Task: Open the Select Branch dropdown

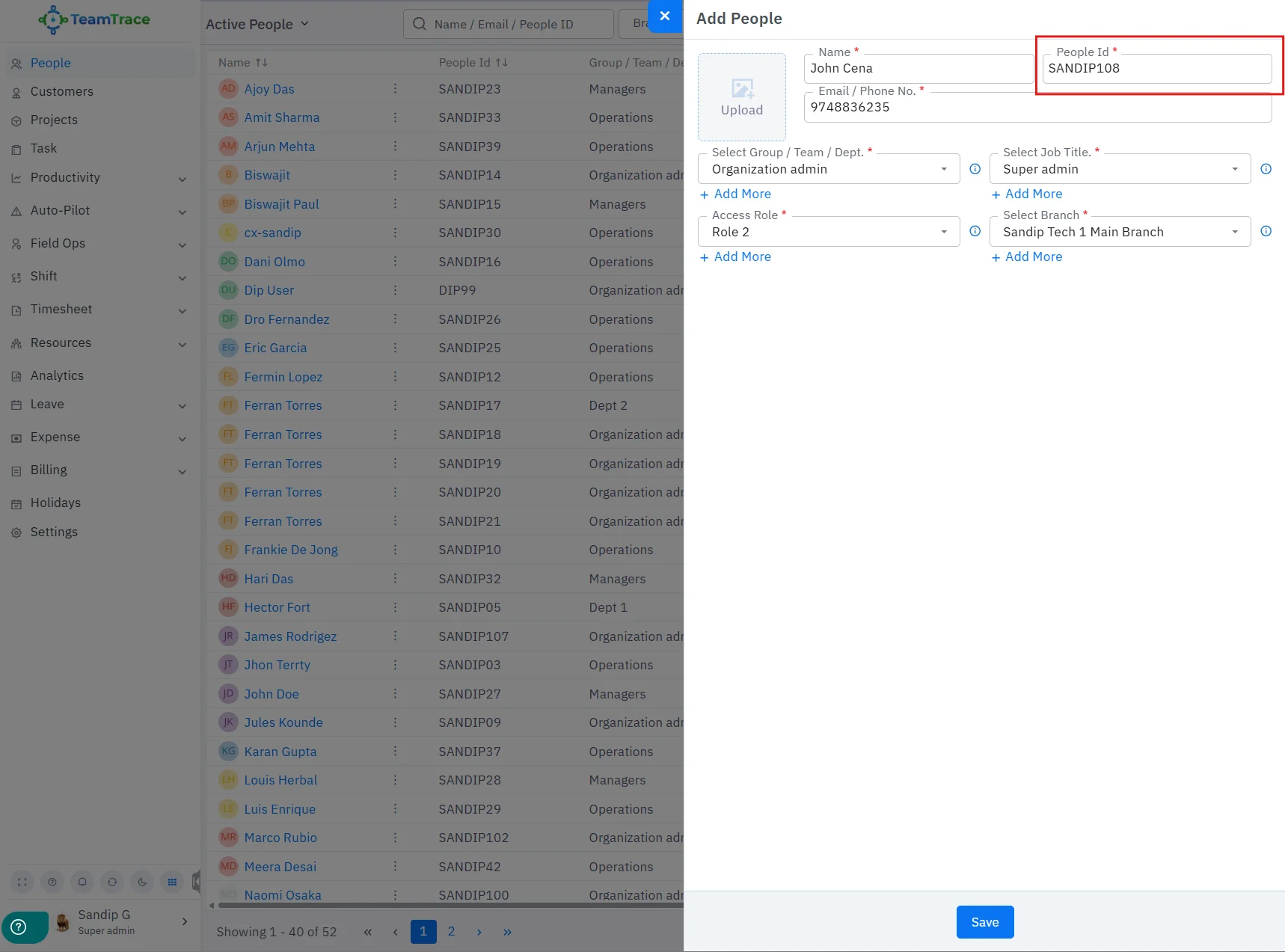Action: point(1119,233)
